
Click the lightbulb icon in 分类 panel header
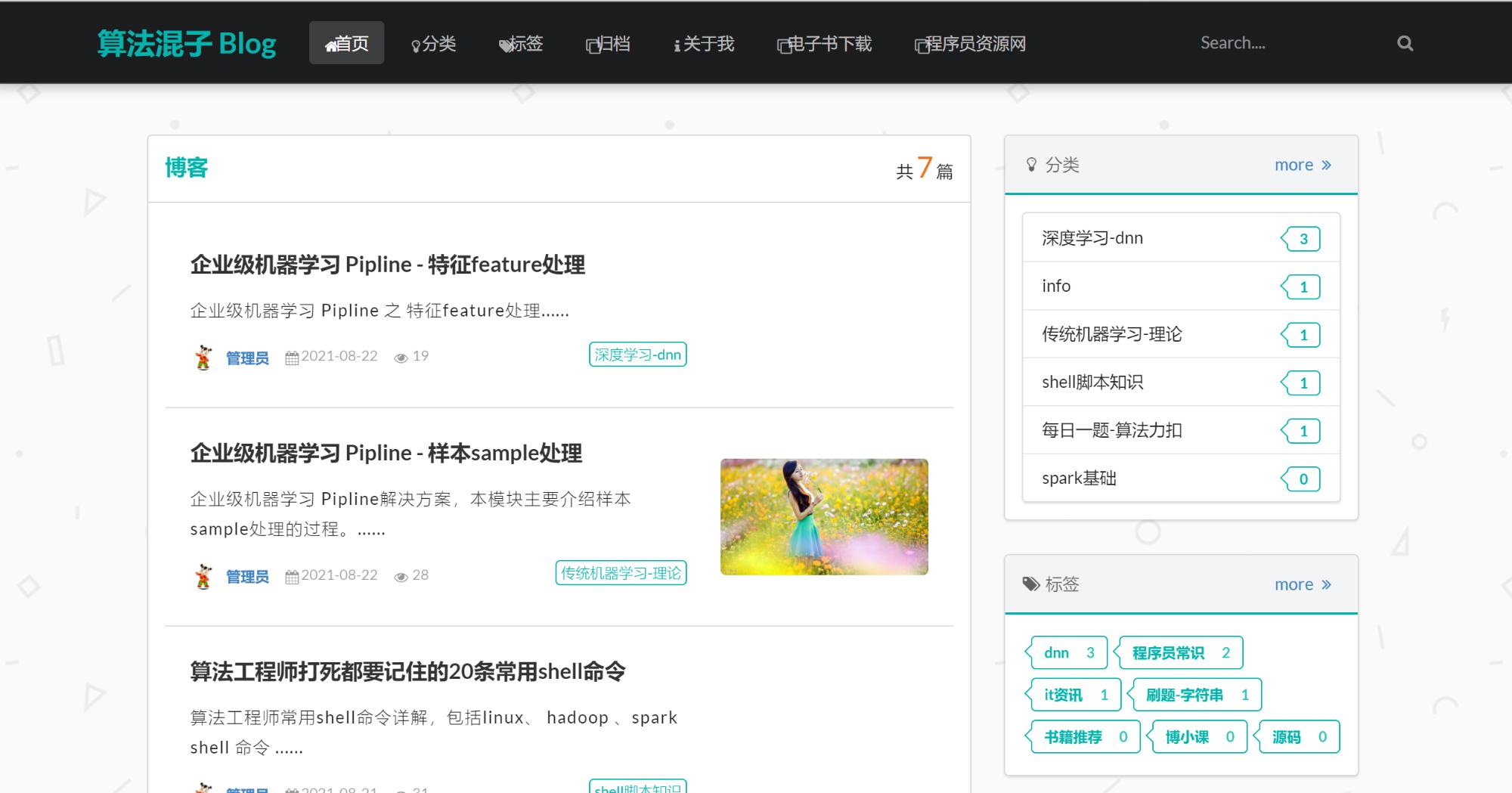[1031, 165]
